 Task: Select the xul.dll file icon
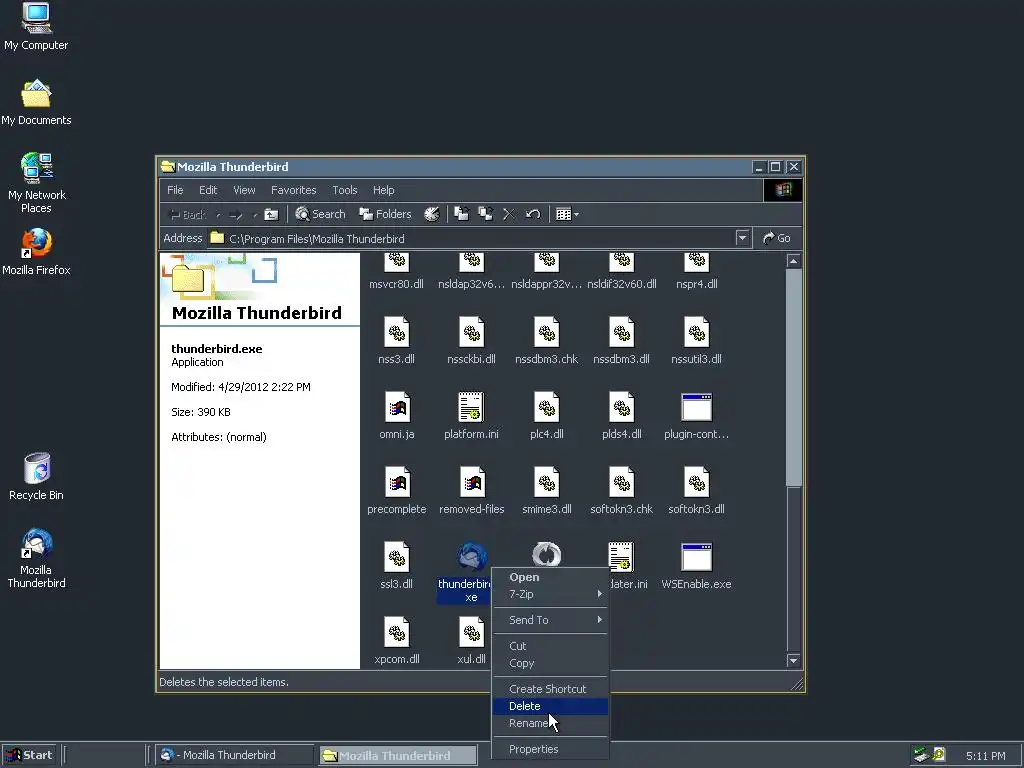(x=471, y=632)
